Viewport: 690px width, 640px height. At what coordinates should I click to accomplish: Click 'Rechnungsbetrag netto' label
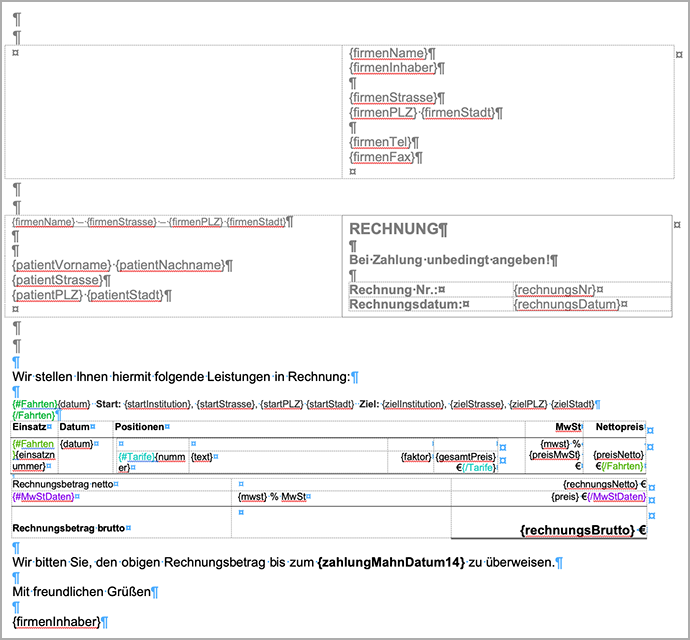tap(62, 484)
